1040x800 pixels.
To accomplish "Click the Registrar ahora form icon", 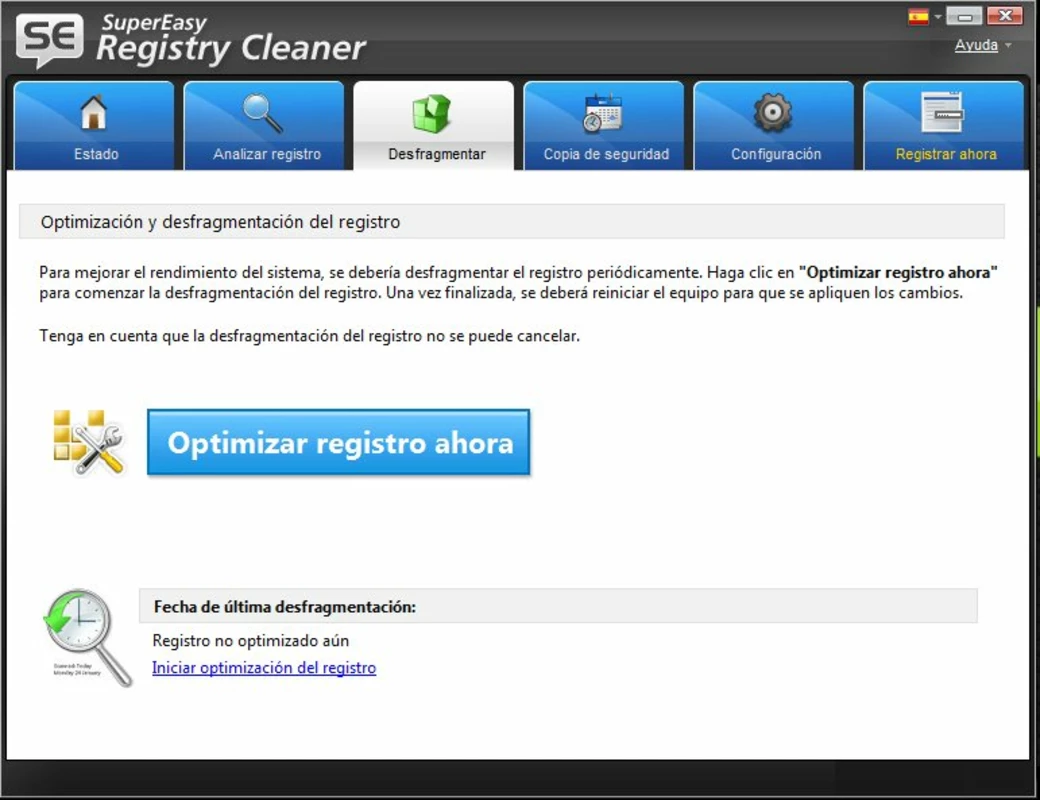I will (942, 112).
